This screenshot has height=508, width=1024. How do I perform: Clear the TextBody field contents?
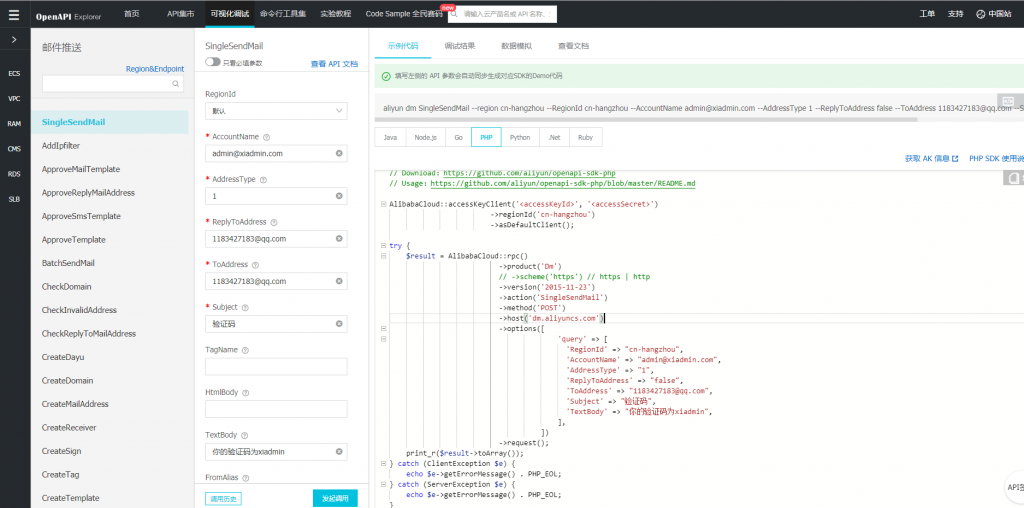pos(339,452)
